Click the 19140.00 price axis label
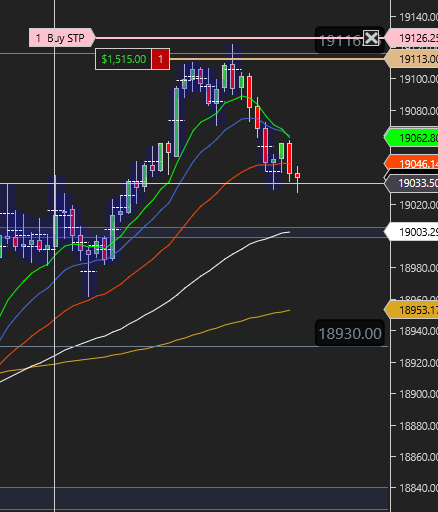This screenshot has width=438, height=512. tap(419, 17)
